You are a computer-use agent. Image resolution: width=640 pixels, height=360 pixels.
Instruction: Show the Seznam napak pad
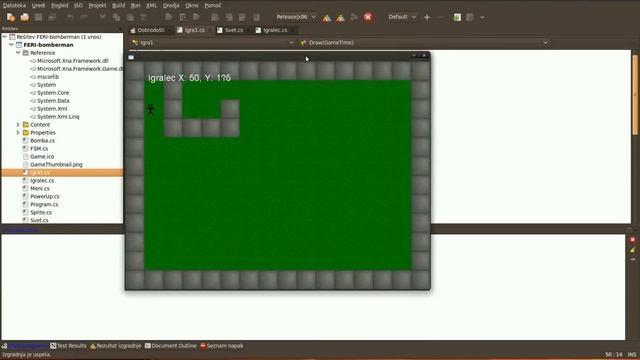coord(222,346)
